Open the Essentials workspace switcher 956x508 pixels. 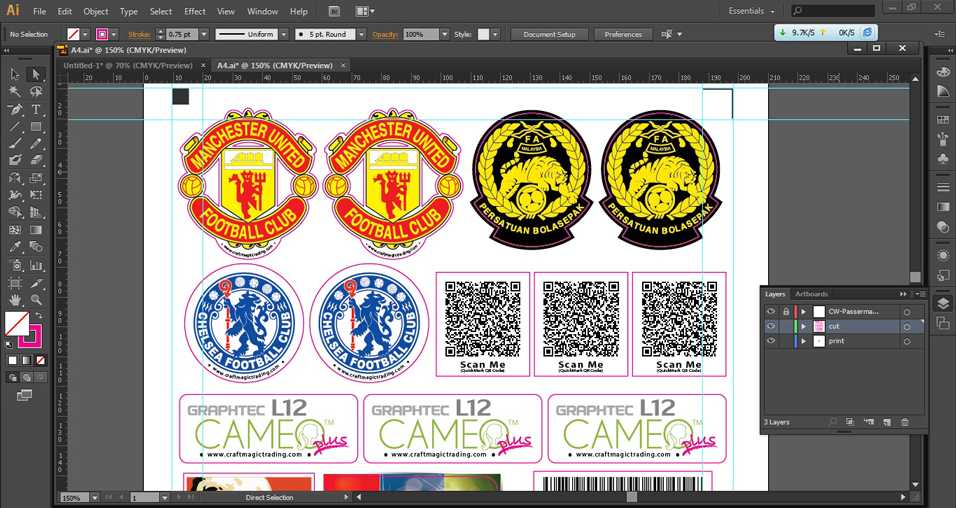[x=752, y=11]
